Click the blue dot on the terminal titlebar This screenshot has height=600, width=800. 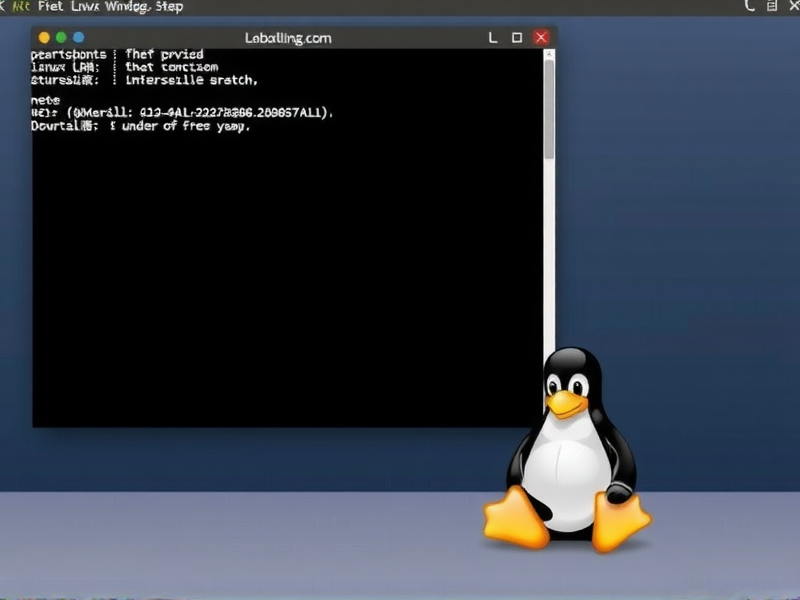[x=77, y=38]
